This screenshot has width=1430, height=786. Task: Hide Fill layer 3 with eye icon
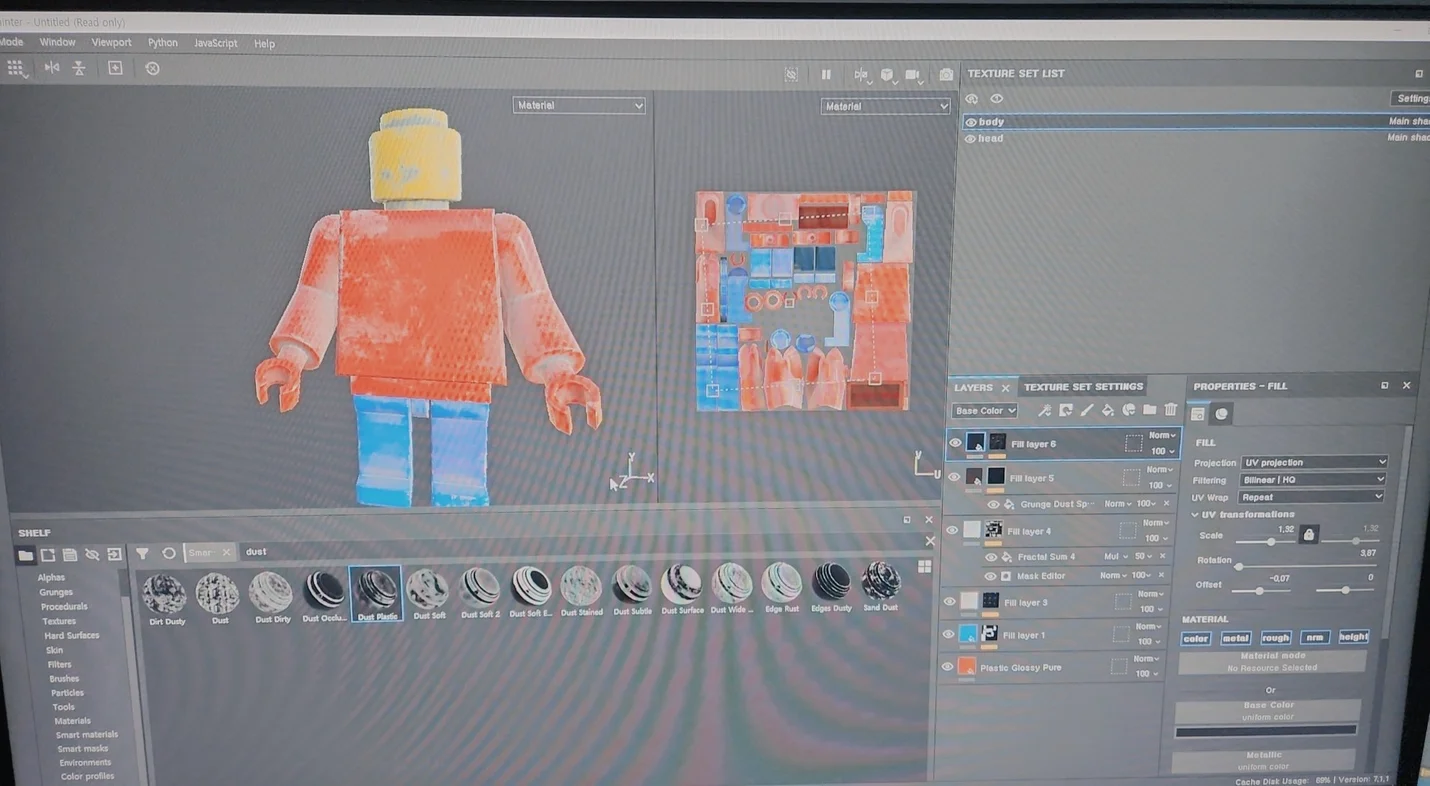(x=950, y=602)
